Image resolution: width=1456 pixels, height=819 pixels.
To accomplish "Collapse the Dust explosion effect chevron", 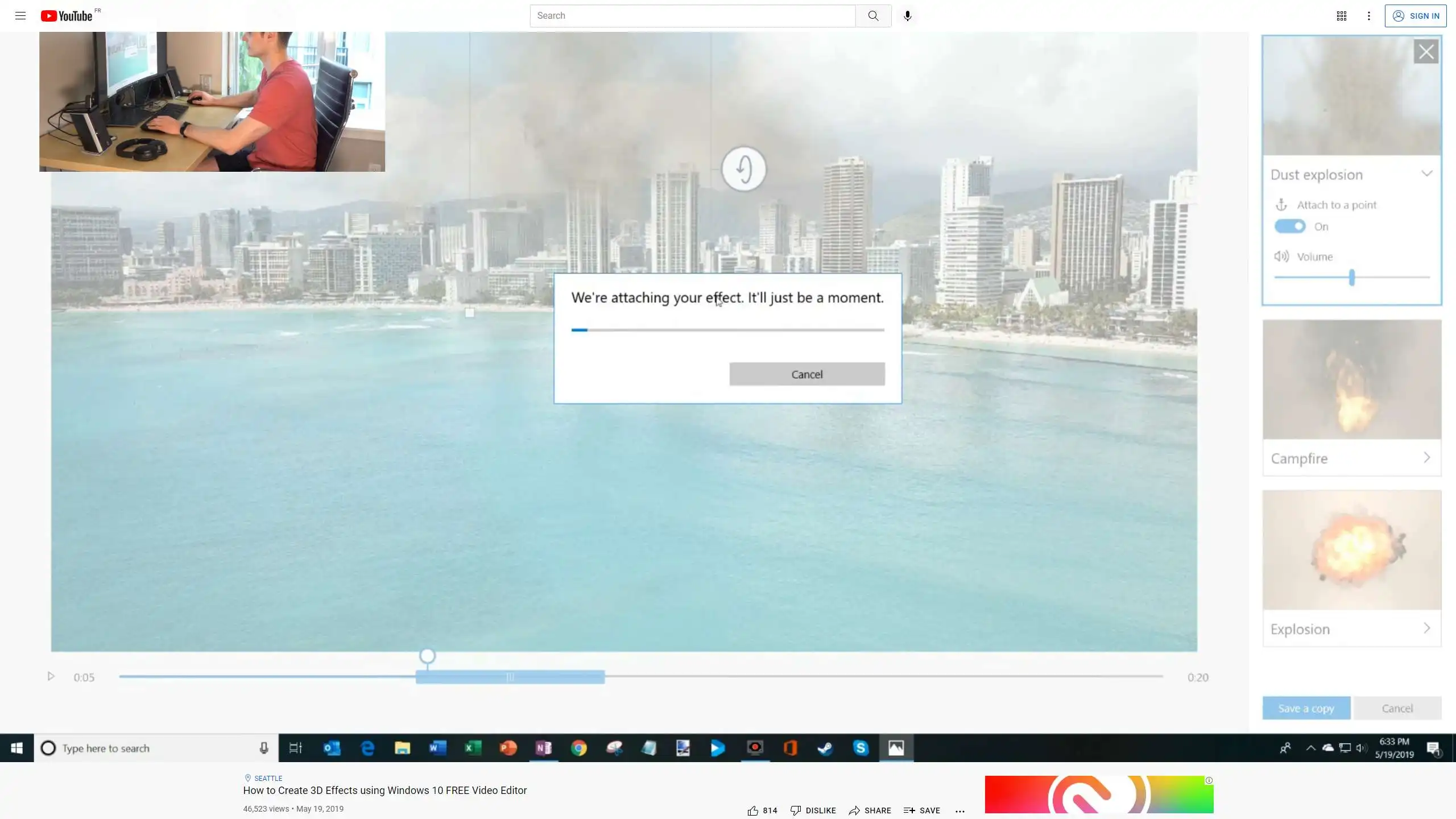I will (1426, 173).
